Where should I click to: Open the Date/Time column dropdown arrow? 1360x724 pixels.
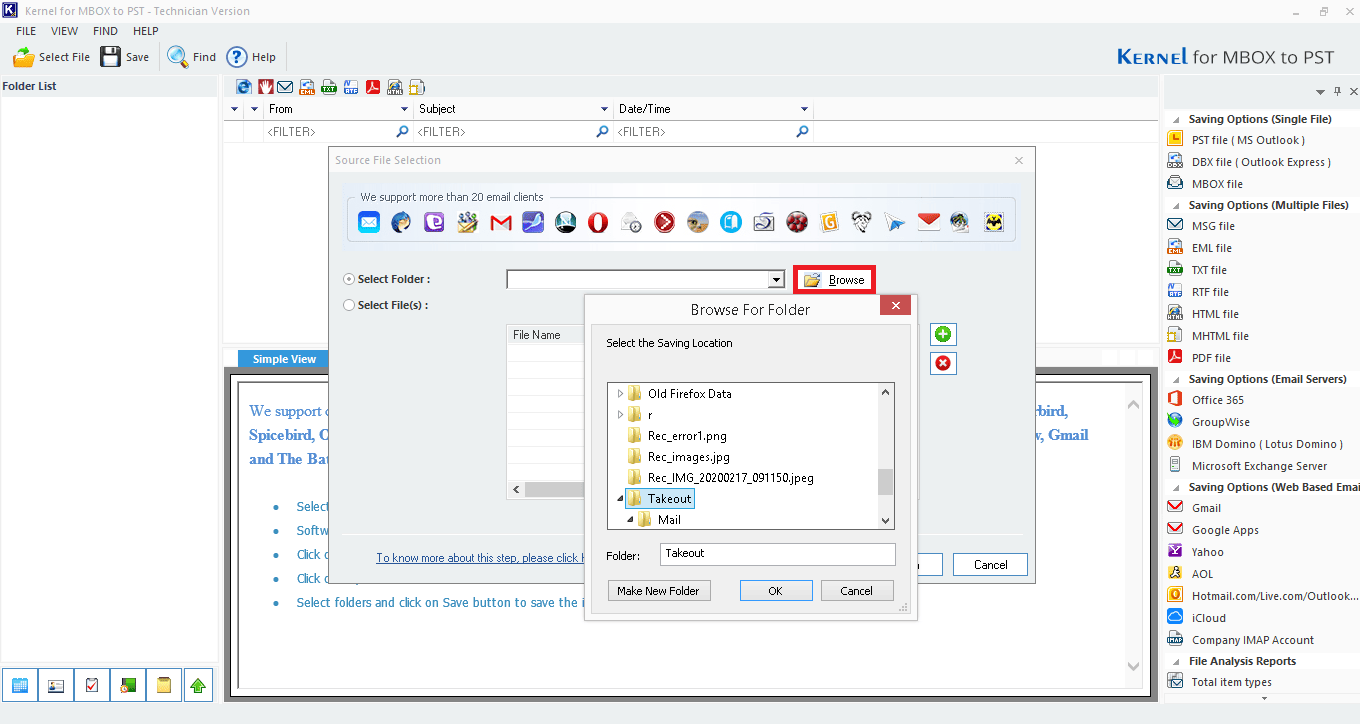click(x=804, y=109)
